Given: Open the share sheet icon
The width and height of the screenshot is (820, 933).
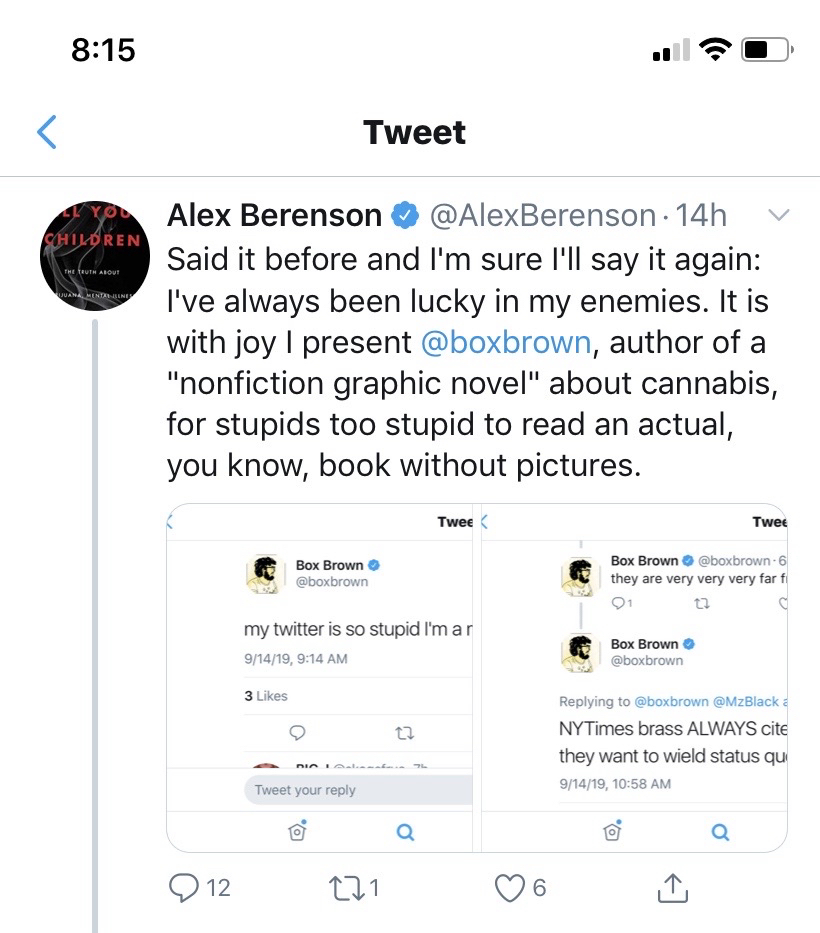Looking at the screenshot, I should tap(672, 886).
